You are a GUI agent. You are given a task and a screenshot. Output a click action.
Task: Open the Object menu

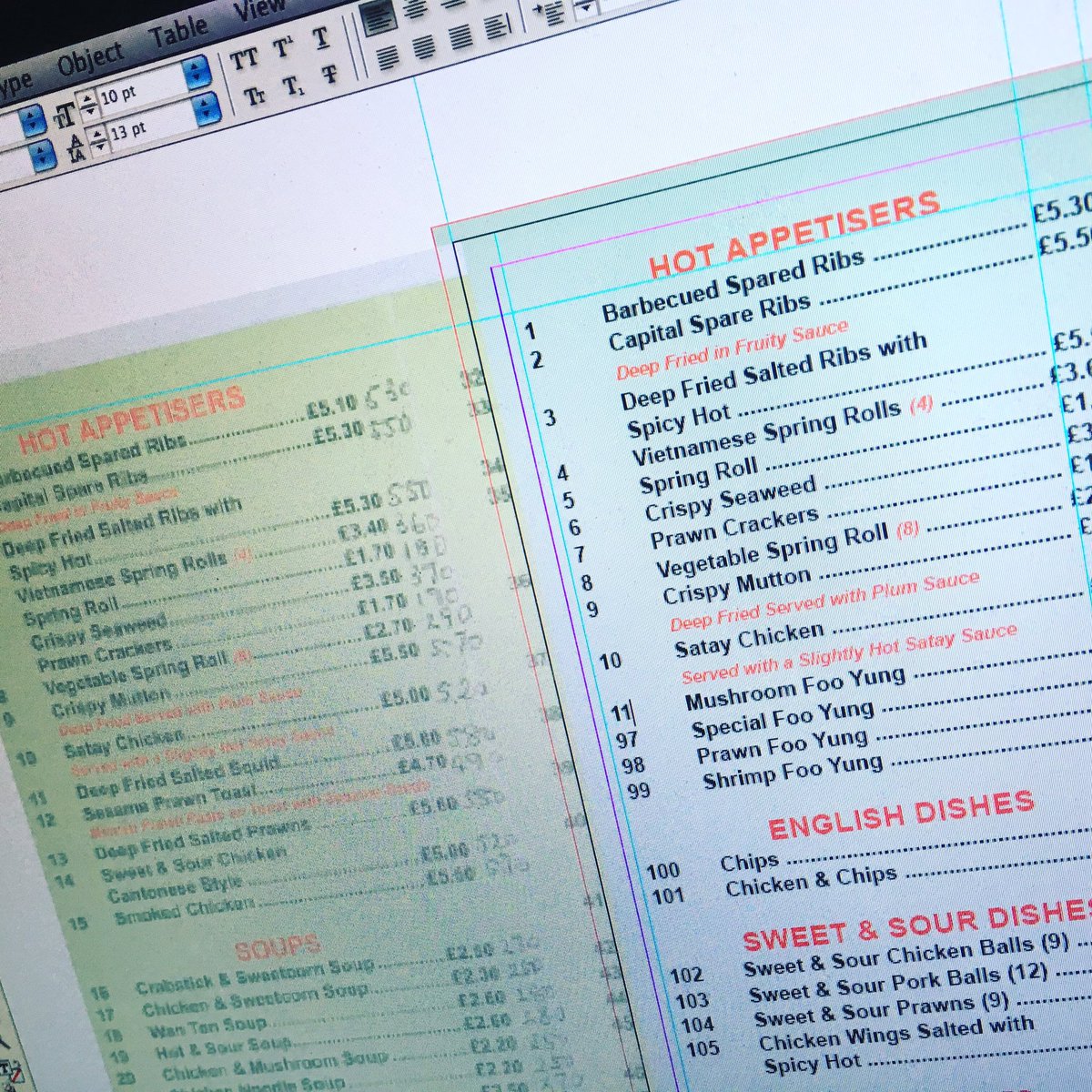(89, 60)
